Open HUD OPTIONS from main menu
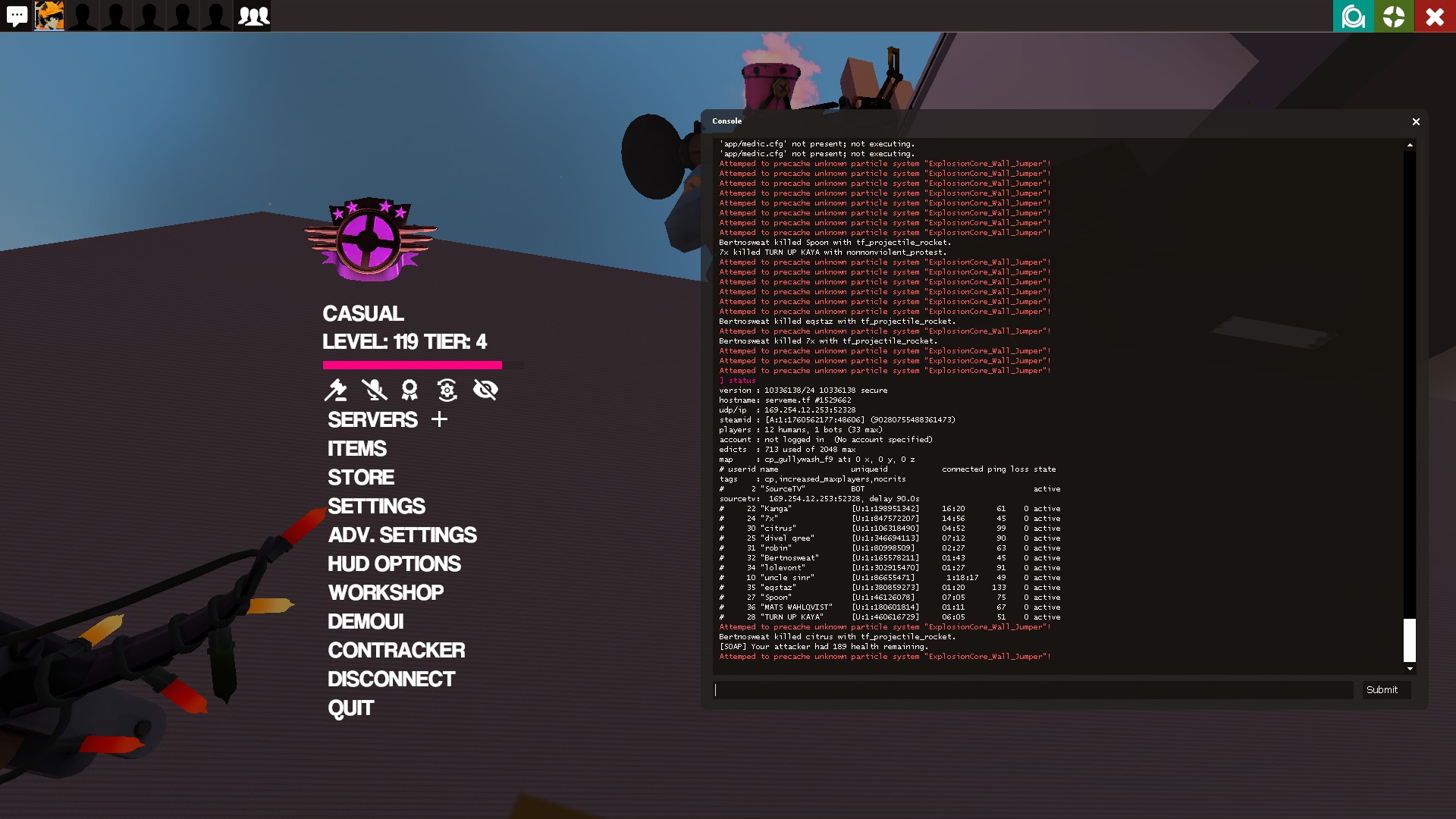Screen dimensions: 1456x819 (x=394, y=564)
